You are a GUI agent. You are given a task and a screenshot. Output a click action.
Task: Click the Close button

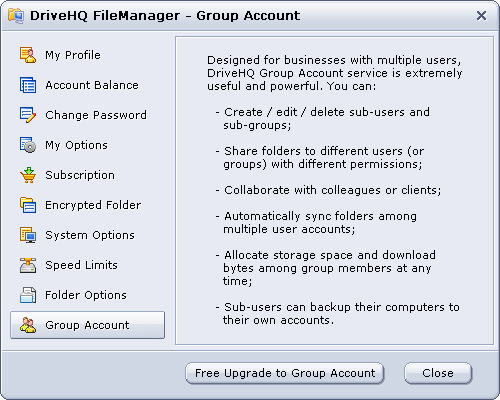click(x=438, y=373)
